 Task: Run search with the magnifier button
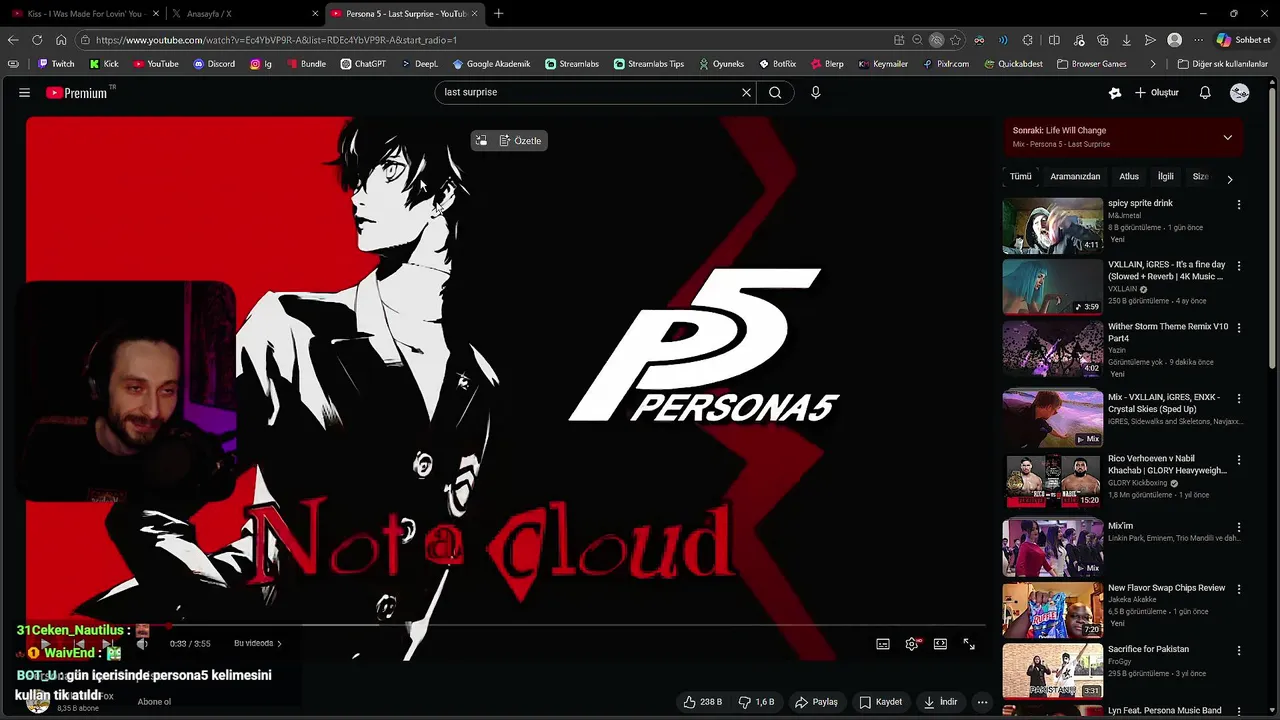click(775, 92)
